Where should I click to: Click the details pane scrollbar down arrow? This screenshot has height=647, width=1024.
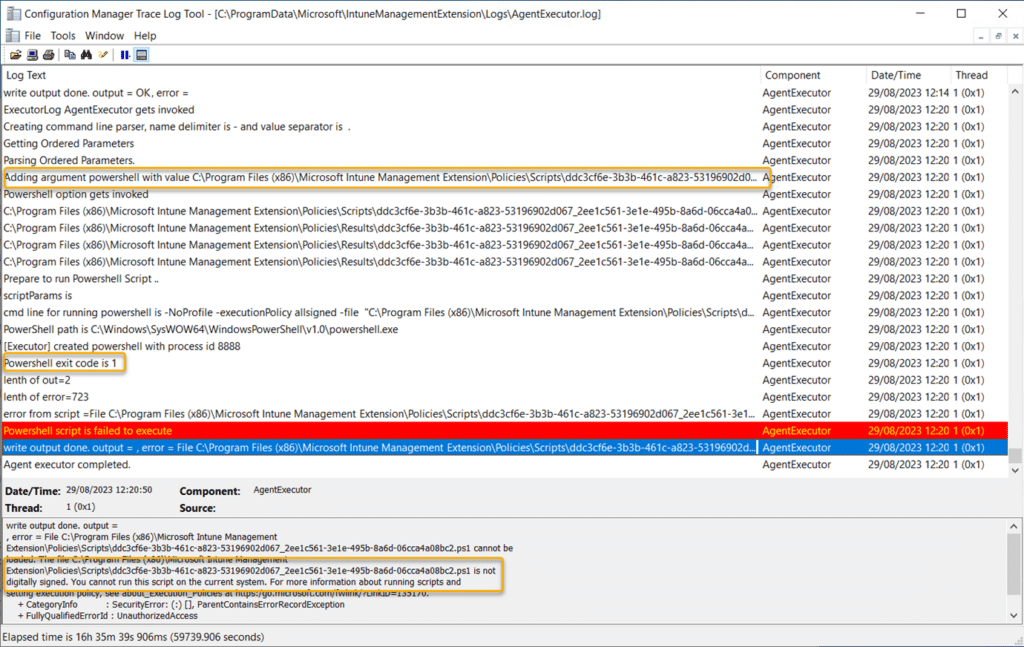[x=1014, y=615]
